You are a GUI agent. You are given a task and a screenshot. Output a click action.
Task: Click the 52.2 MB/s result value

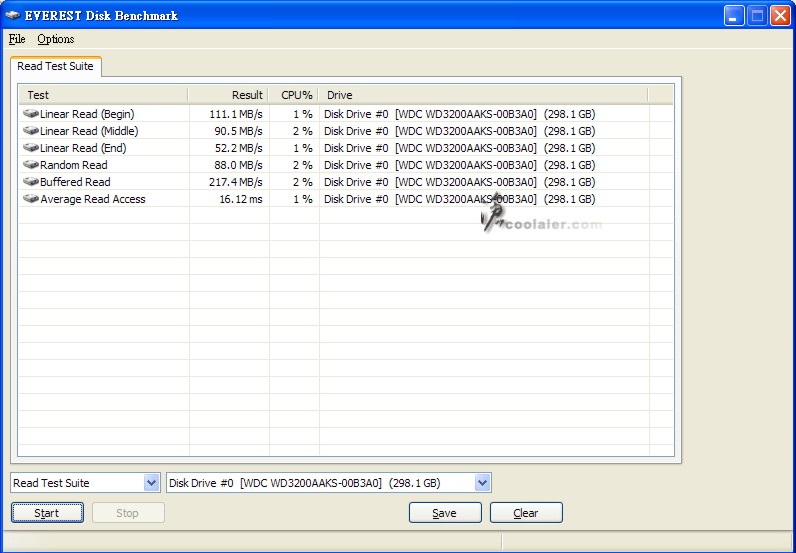tap(238, 148)
